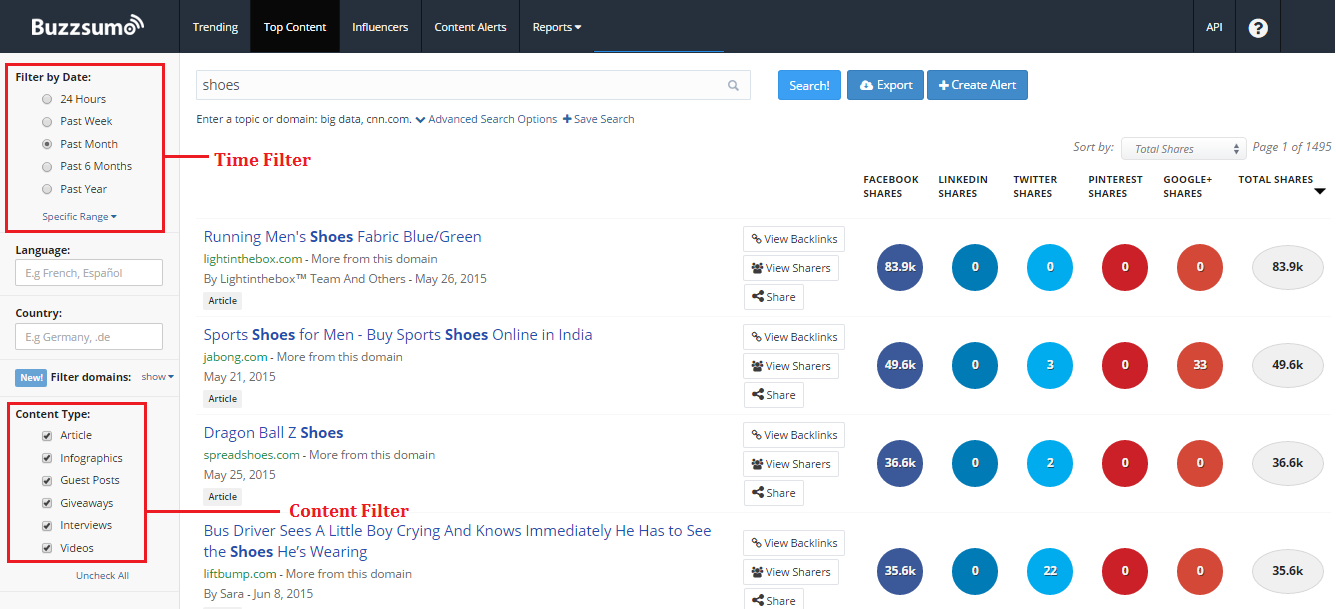The image size is (1336, 609).
Task: Click the Twitter shares circle showing 2
Action: 1050,463
